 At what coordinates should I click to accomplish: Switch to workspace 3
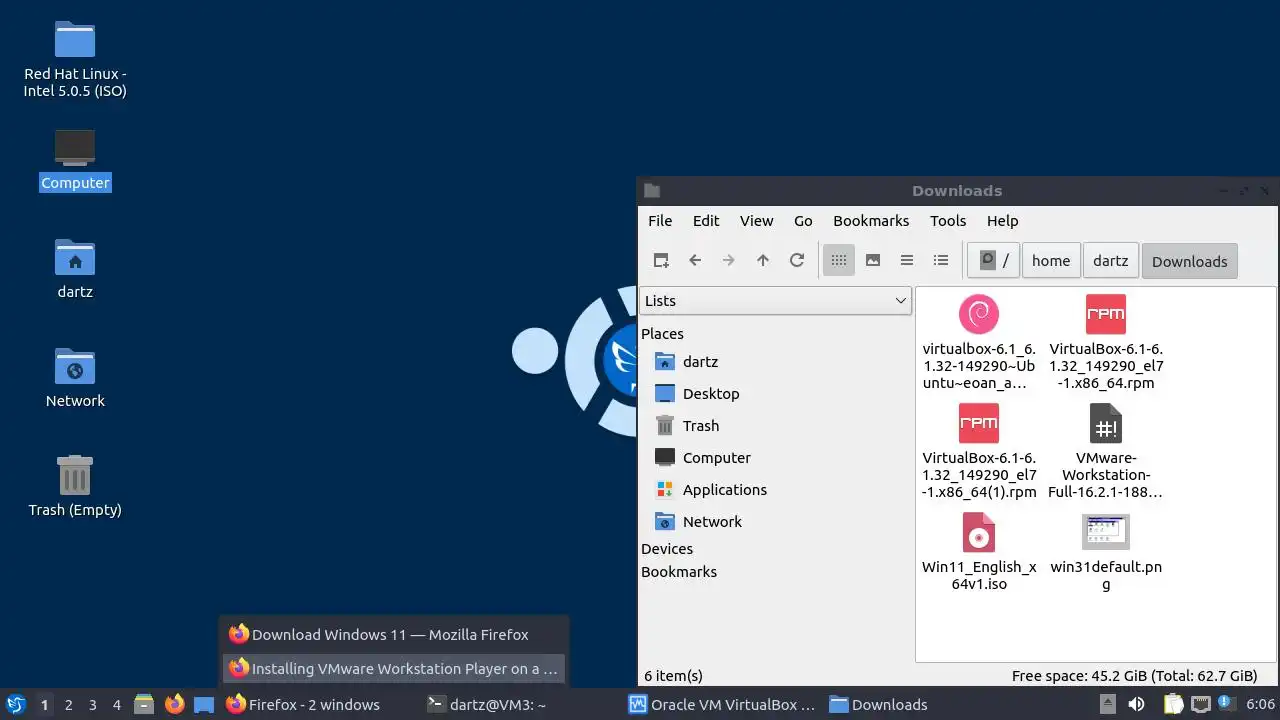pyautogui.click(x=92, y=704)
